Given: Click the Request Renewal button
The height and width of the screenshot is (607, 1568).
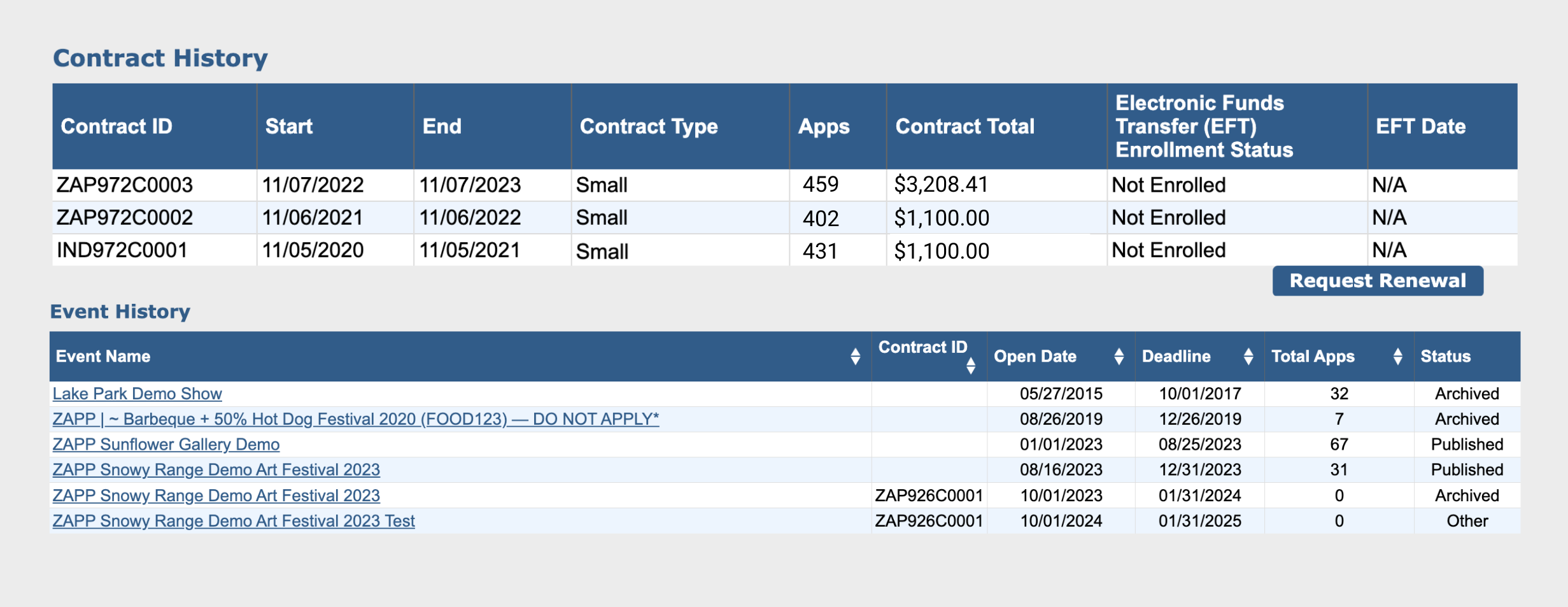Looking at the screenshot, I should [1377, 281].
